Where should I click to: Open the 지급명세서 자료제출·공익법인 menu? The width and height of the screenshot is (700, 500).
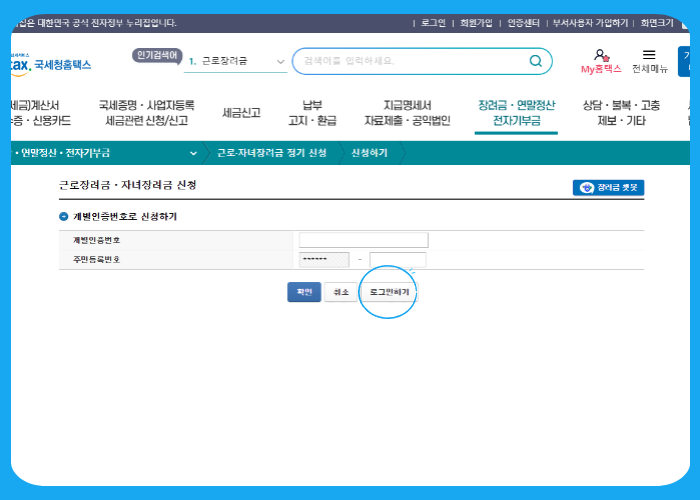(407, 113)
